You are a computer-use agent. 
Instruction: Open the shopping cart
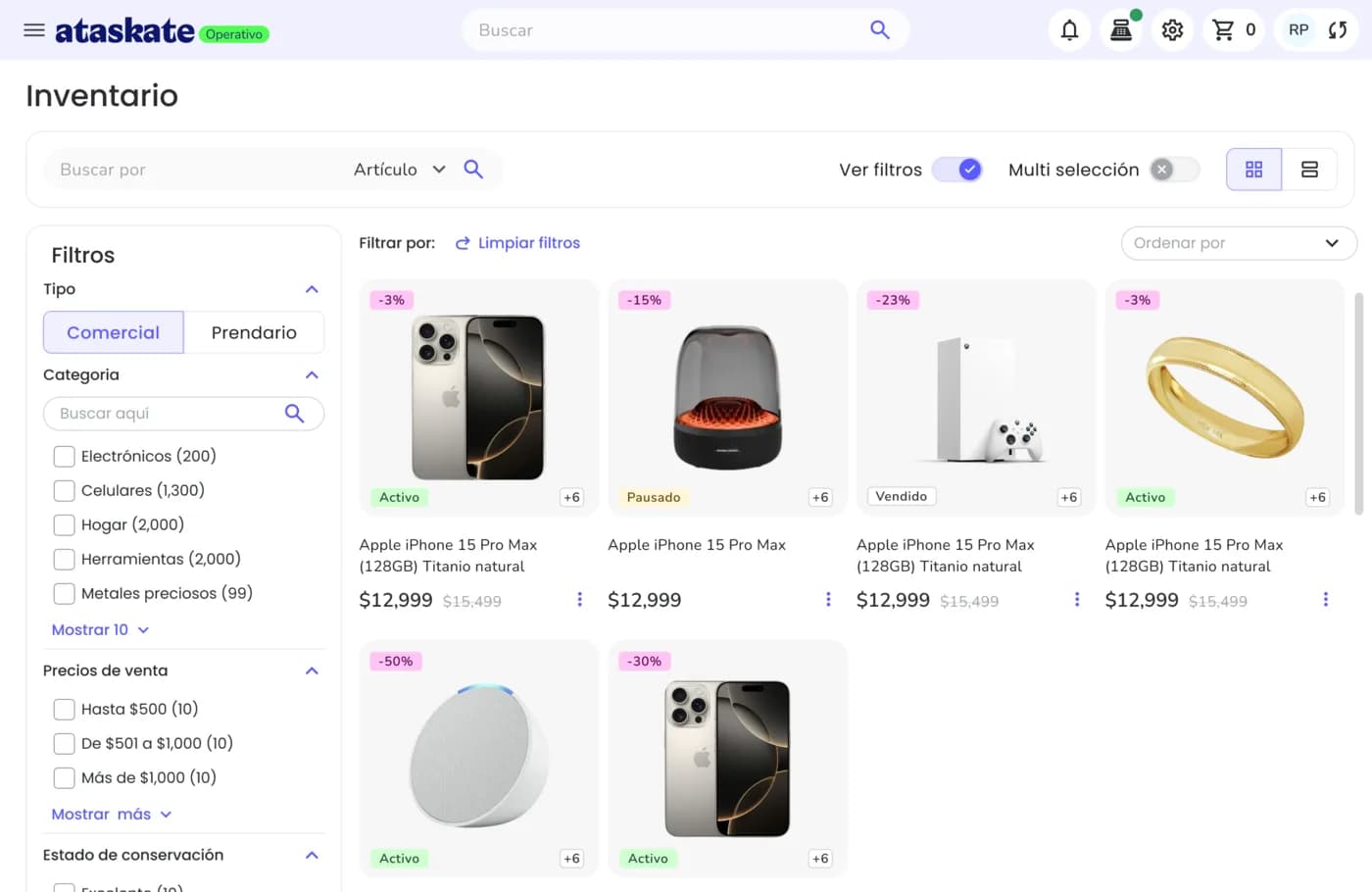pyautogui.click(x=1234, y=30)
